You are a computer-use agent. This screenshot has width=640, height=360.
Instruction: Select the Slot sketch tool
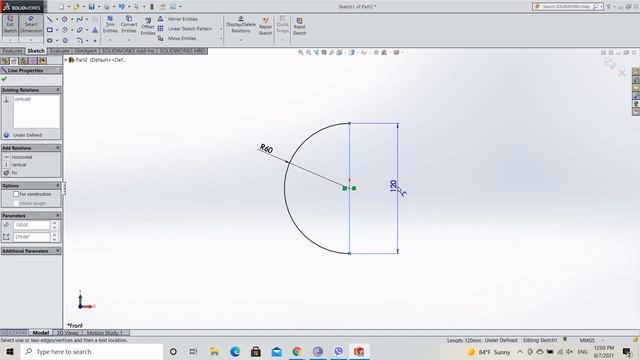[50, 40]
